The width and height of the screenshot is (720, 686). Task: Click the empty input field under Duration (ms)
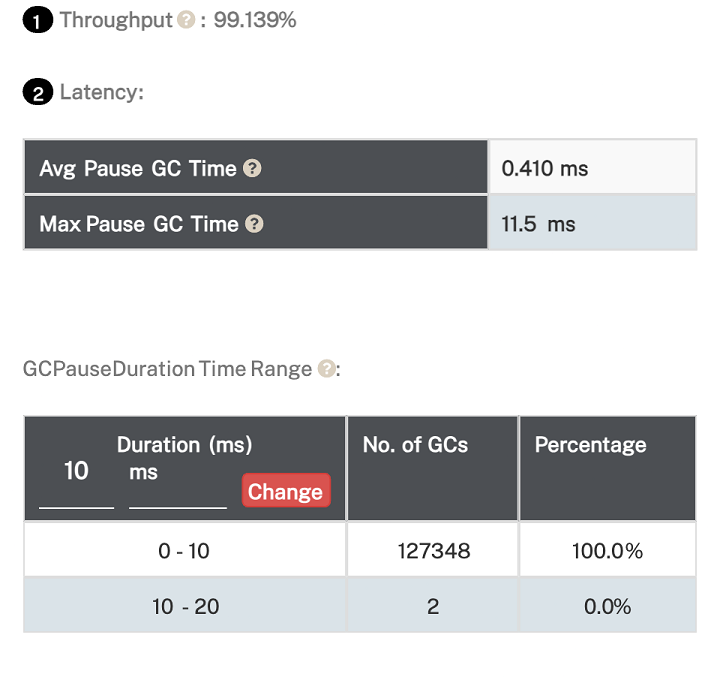tap(178, 492)
